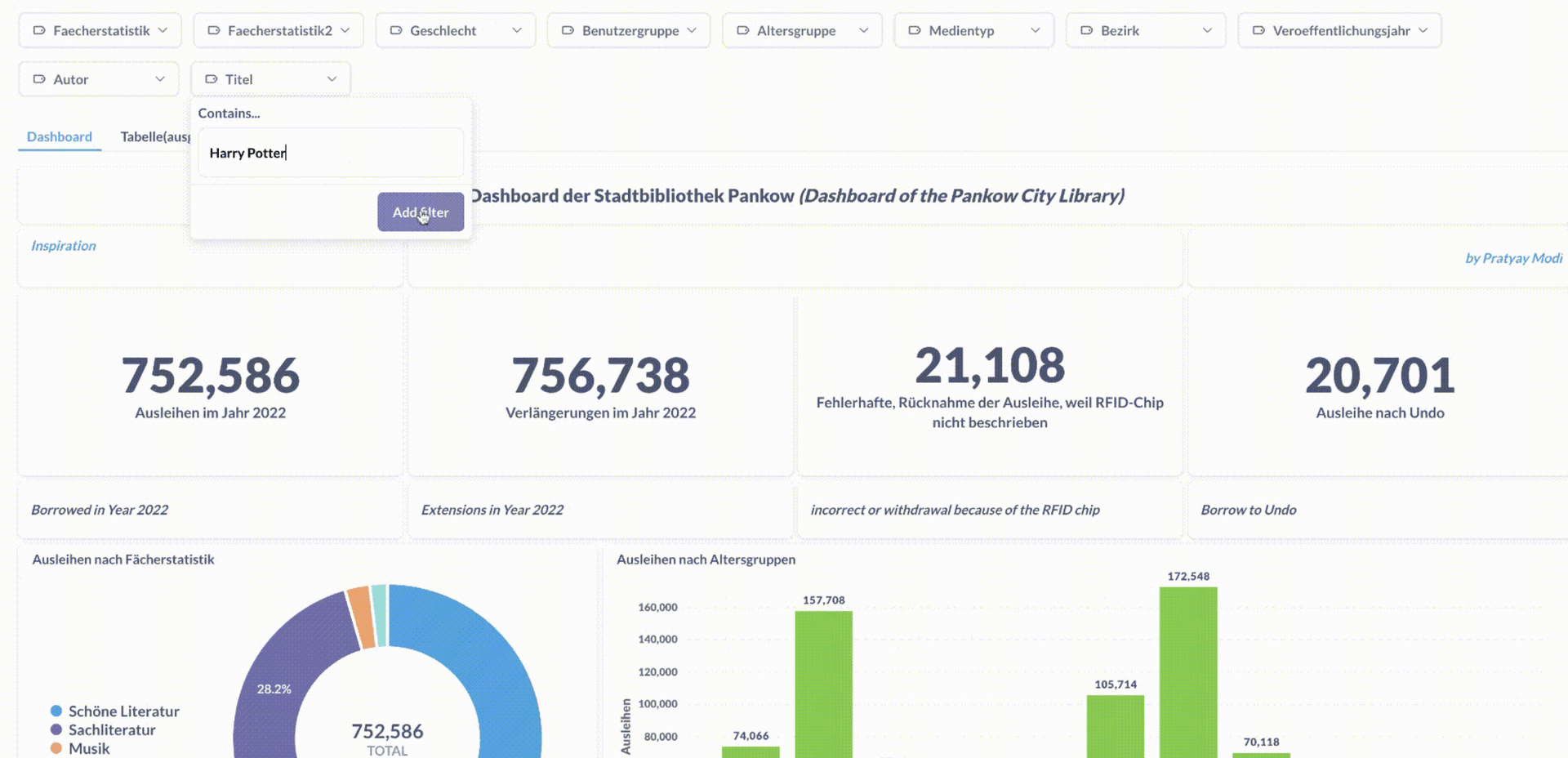Open the by Pratyay Modi link
The height and width of the screenshot is (758, 1568).
coord(1513,258)
